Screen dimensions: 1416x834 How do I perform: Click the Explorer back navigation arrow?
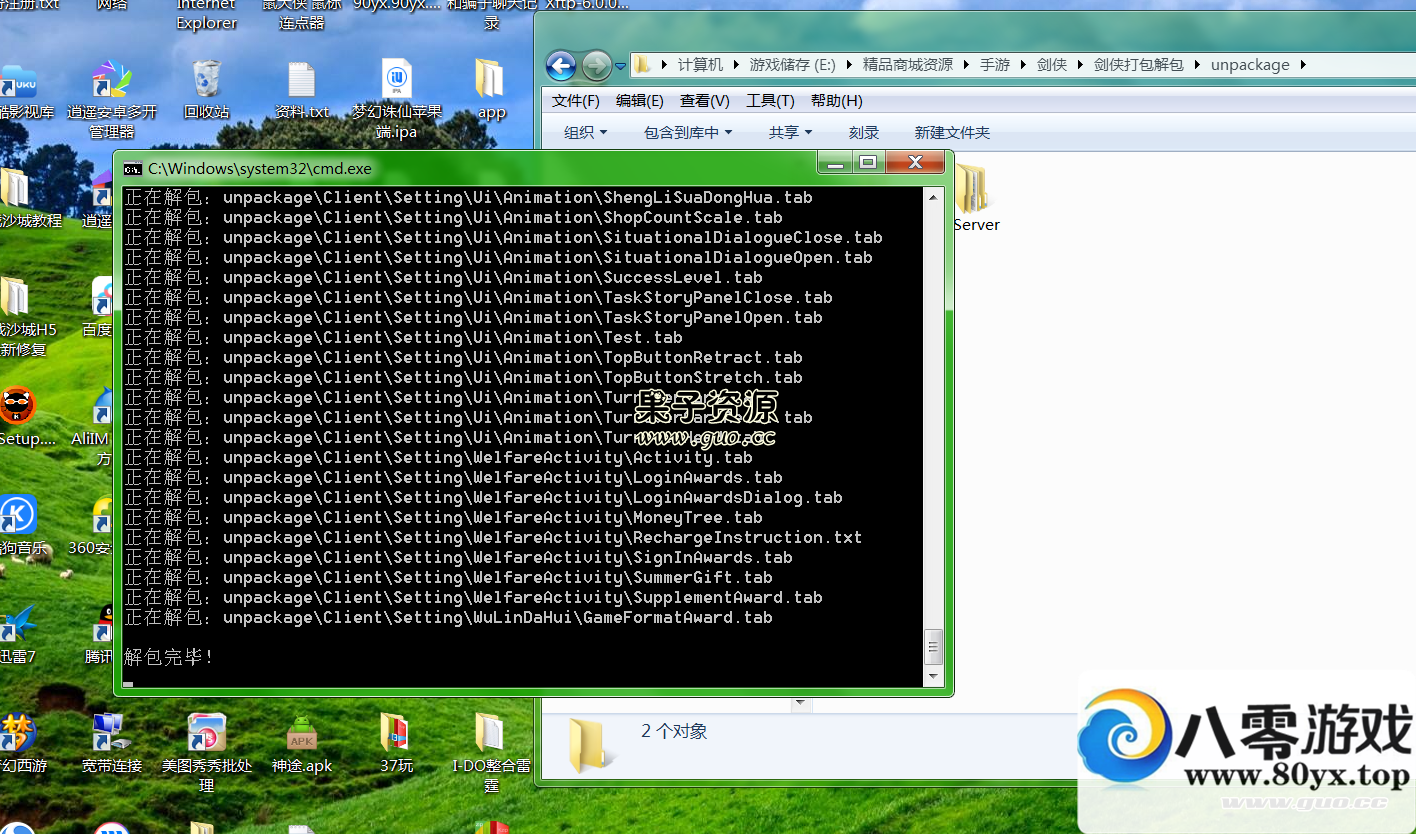561,66
